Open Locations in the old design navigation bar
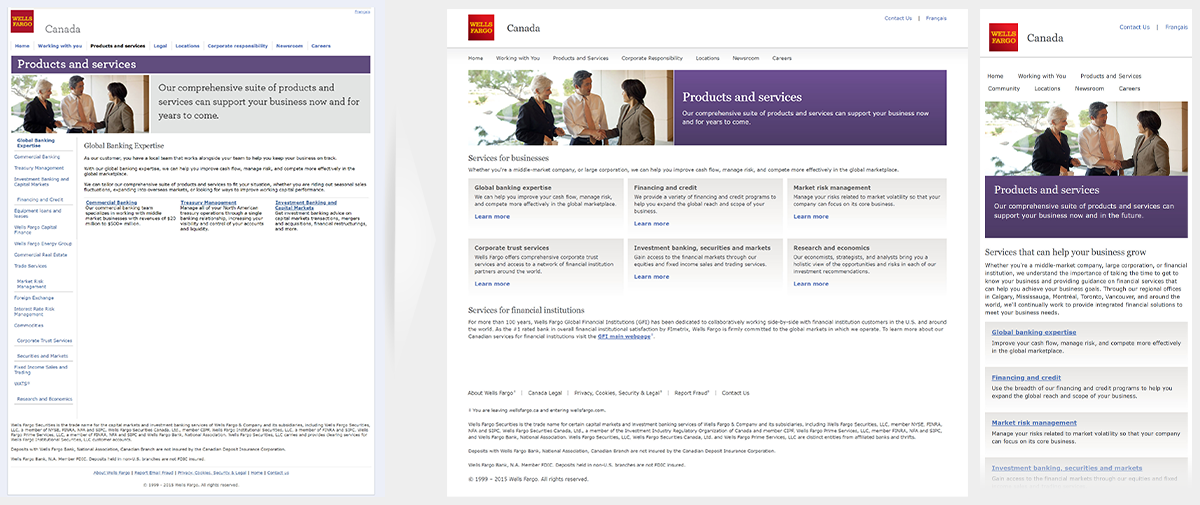 pyautogui.click(x=187, y=46)
